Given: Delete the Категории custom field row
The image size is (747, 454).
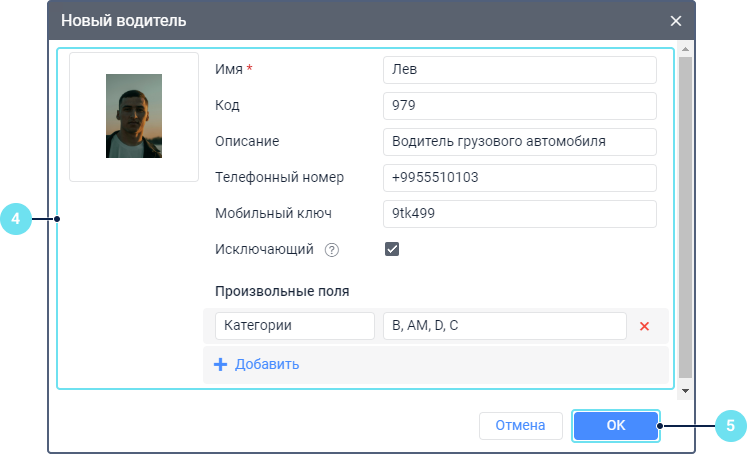Looking at the screenshot, I should tap(644, 326).
